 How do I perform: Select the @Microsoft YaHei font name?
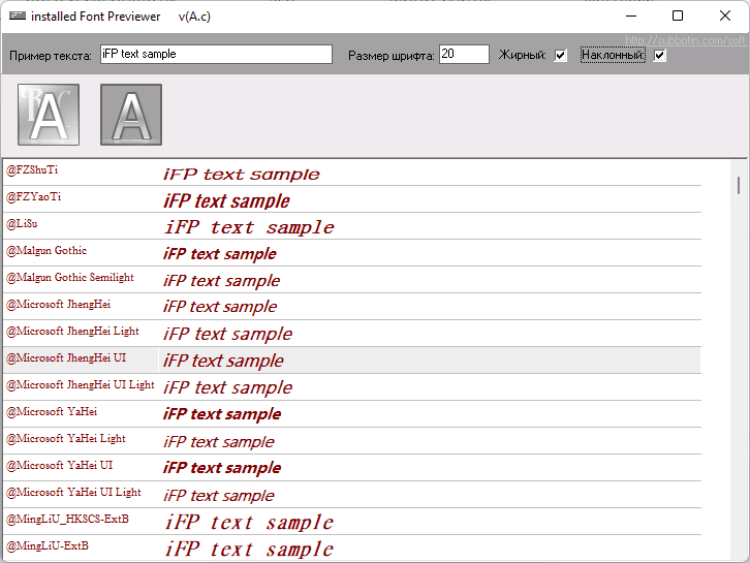pyautogui.click(x=52, y=411)
